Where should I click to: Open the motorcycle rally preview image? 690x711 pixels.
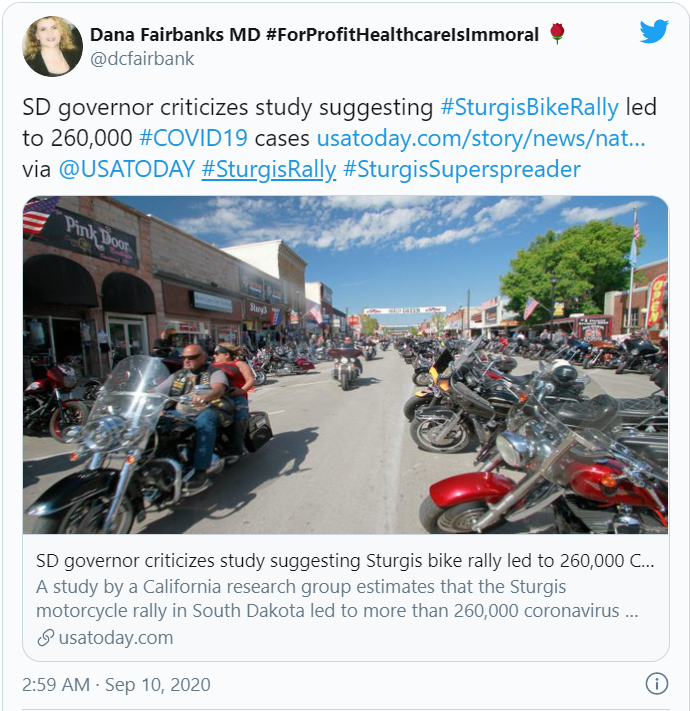tap(345, 365)
